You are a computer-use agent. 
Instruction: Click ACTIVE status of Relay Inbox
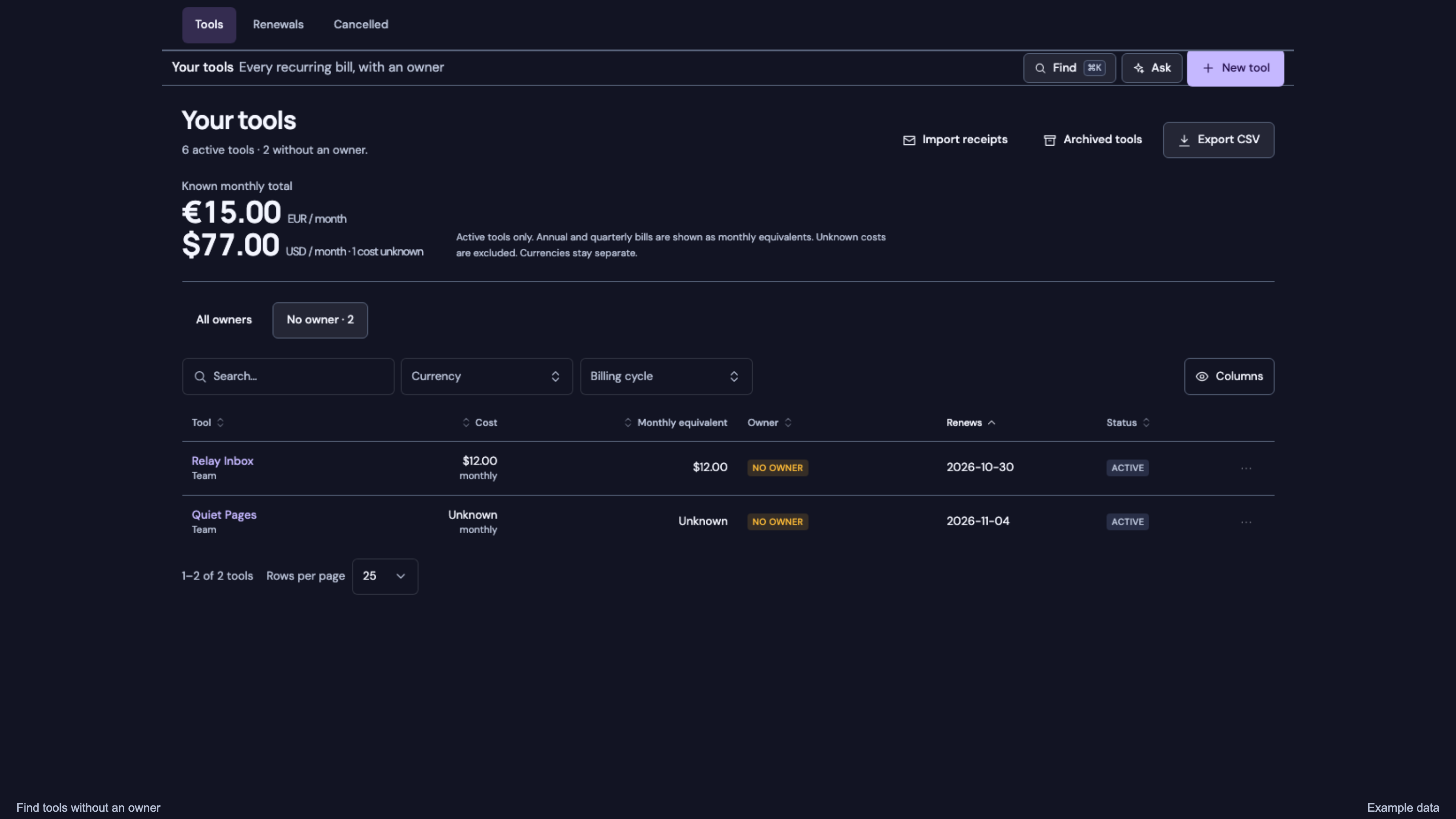(x=1127, y=468)
